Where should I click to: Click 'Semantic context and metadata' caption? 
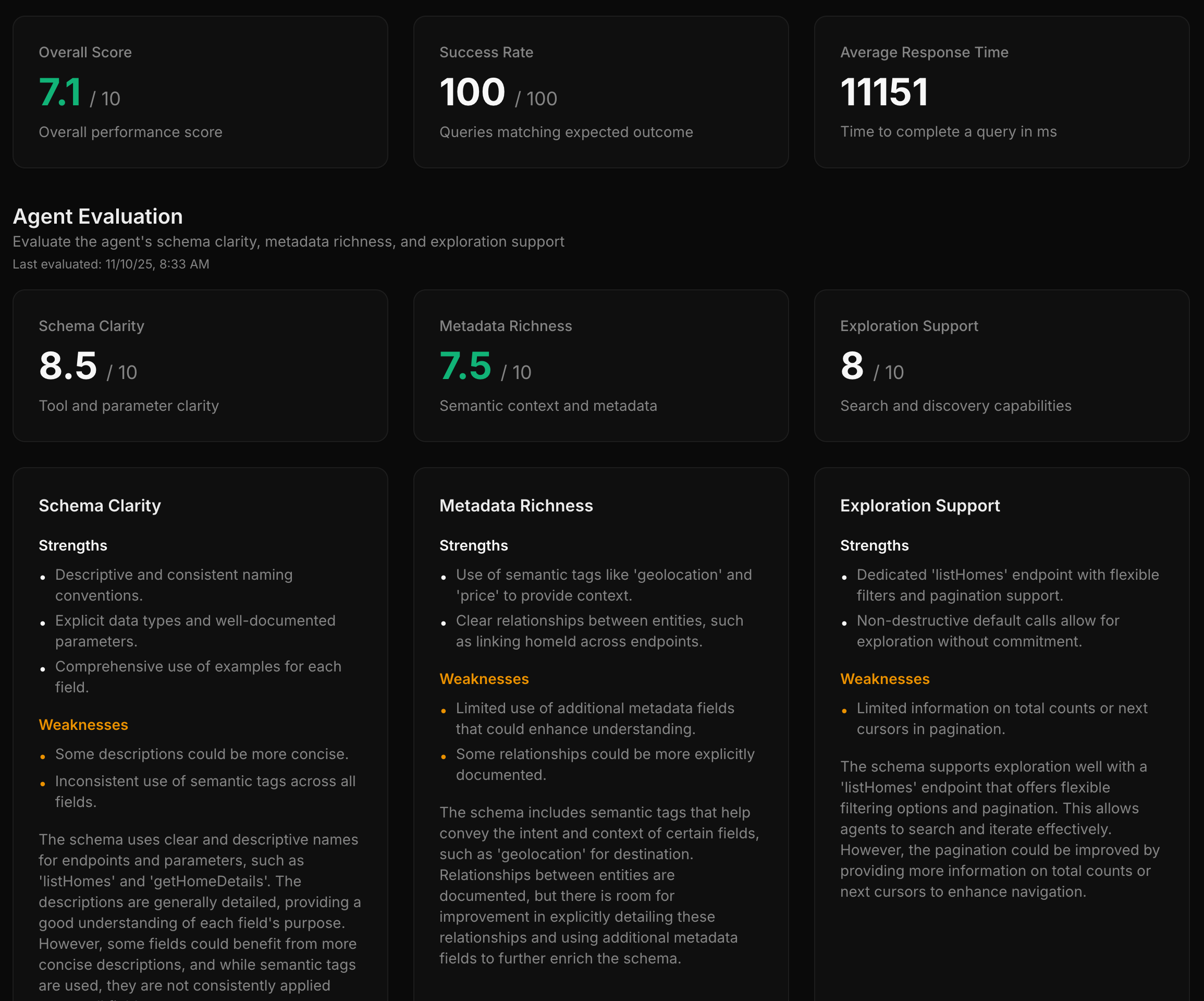point(547,406)
